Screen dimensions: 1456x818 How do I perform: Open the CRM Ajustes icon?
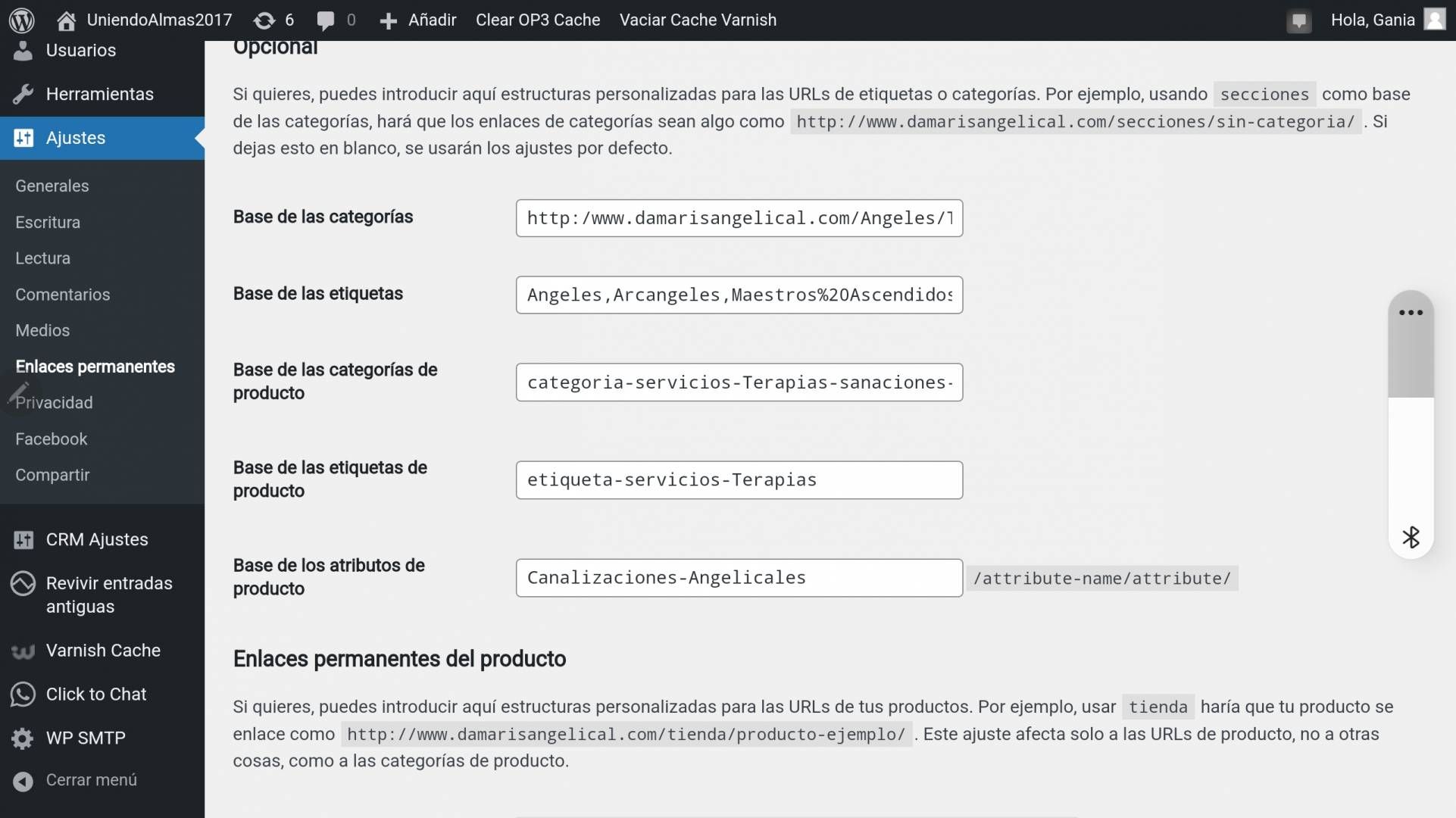coord(23,539)
